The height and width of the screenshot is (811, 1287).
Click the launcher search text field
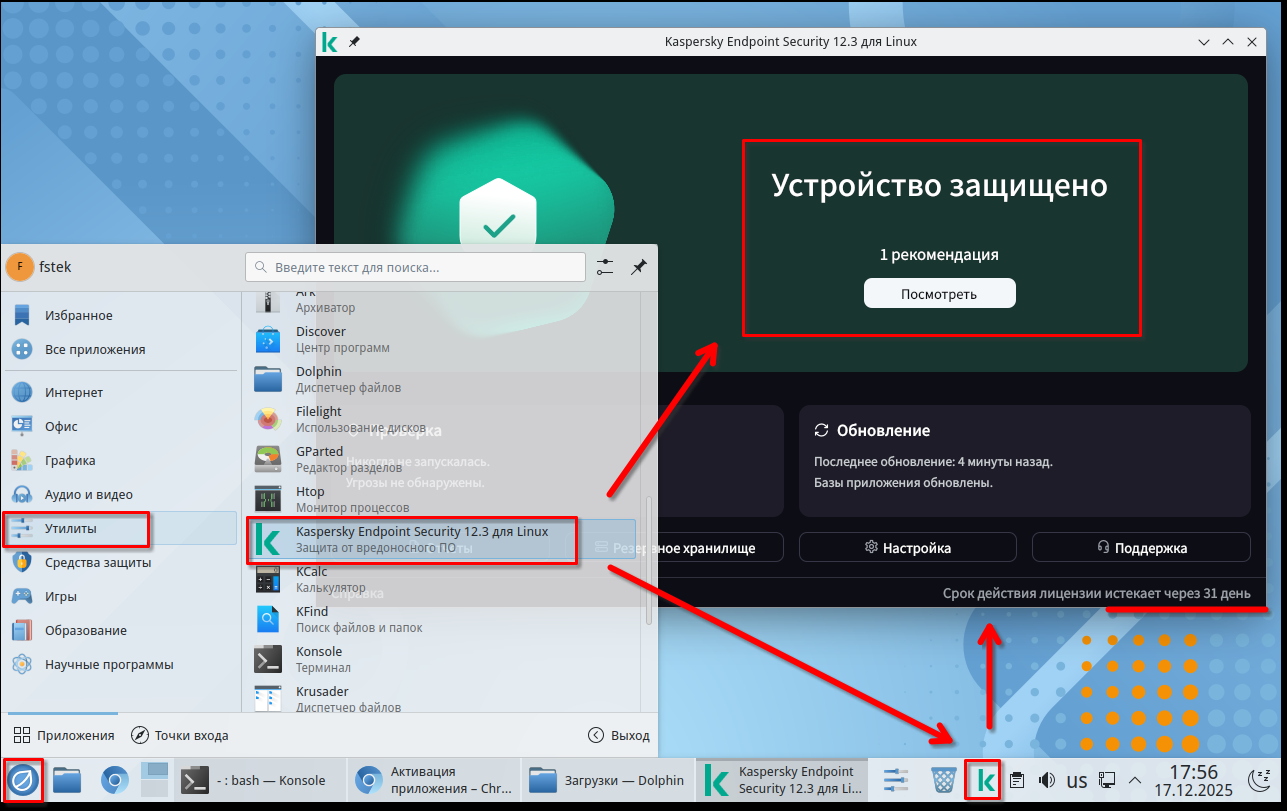point(415,267)
